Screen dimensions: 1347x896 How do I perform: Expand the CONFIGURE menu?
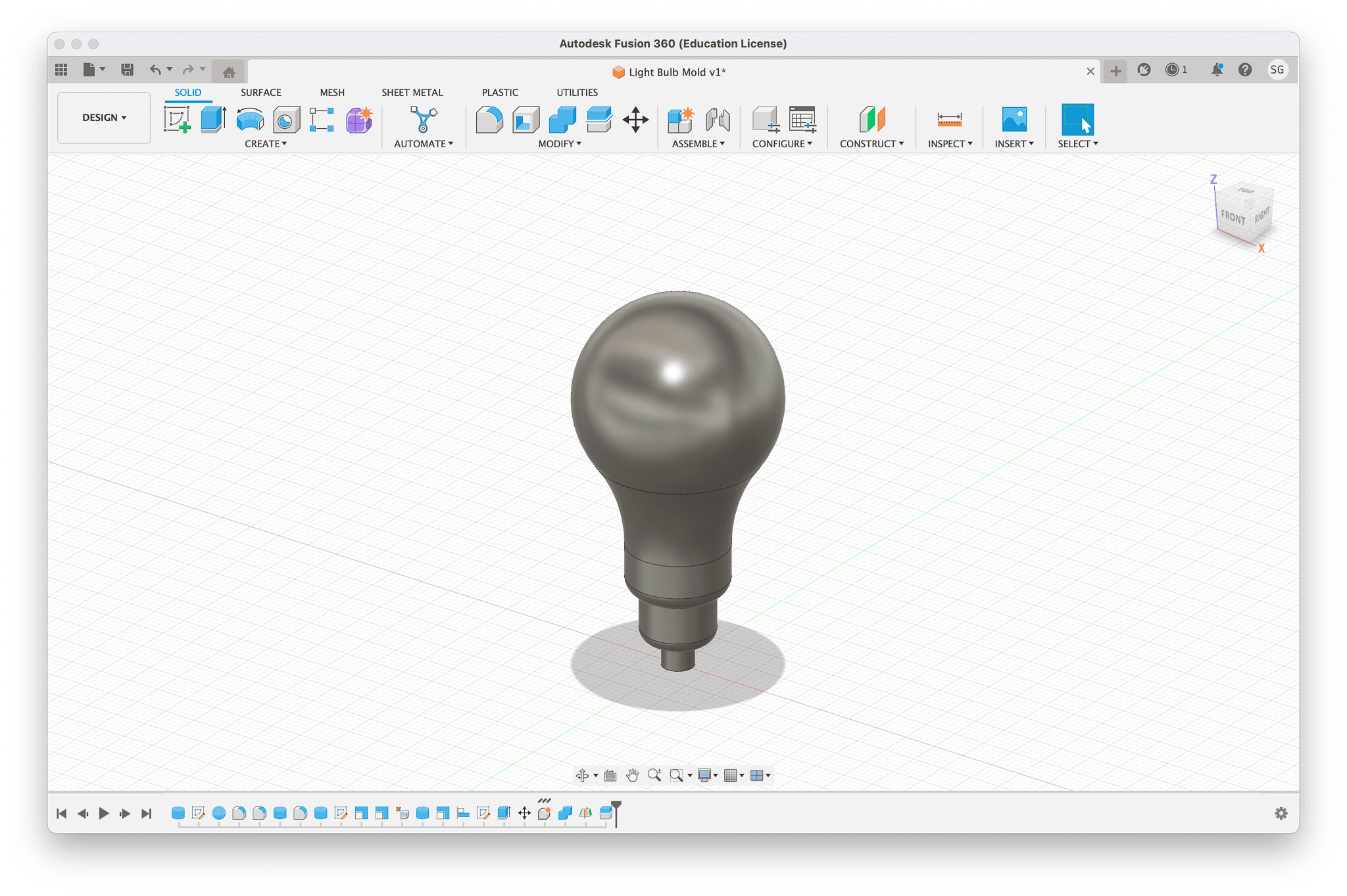click(782, 144)
